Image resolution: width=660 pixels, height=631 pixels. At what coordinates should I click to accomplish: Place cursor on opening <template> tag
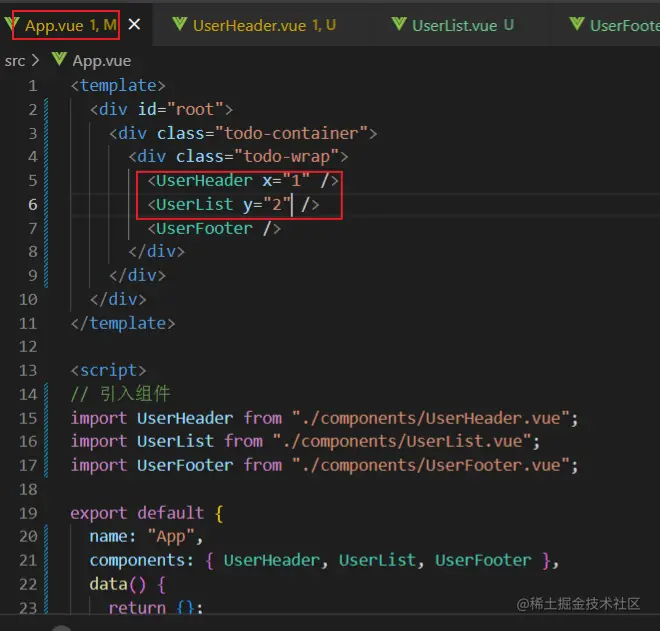point(118,86)
